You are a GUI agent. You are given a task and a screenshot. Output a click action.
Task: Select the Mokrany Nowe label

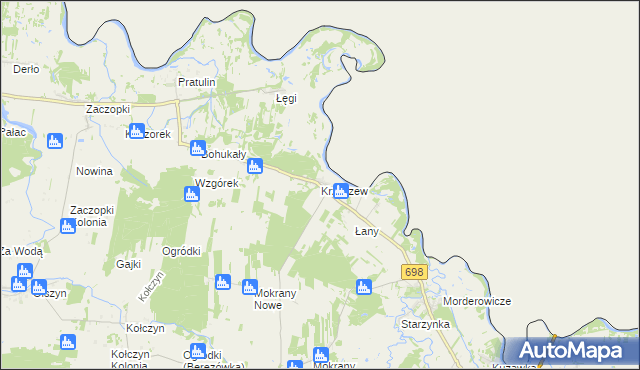click(275, 299)
